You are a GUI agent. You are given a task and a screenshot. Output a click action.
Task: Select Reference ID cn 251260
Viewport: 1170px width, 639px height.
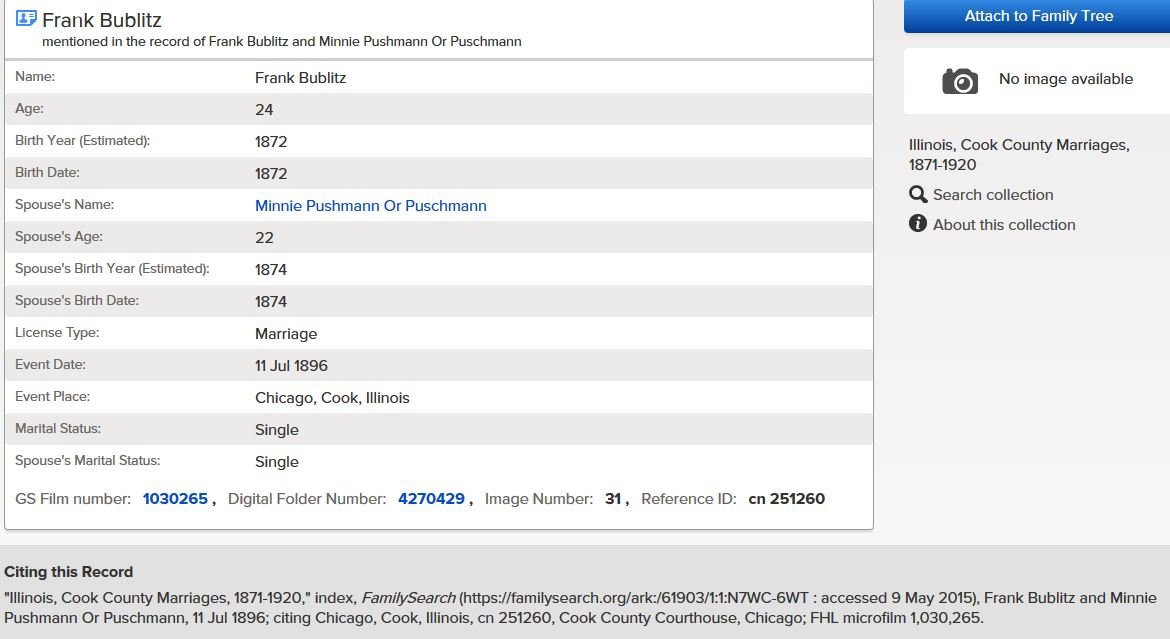pos(786,499)
